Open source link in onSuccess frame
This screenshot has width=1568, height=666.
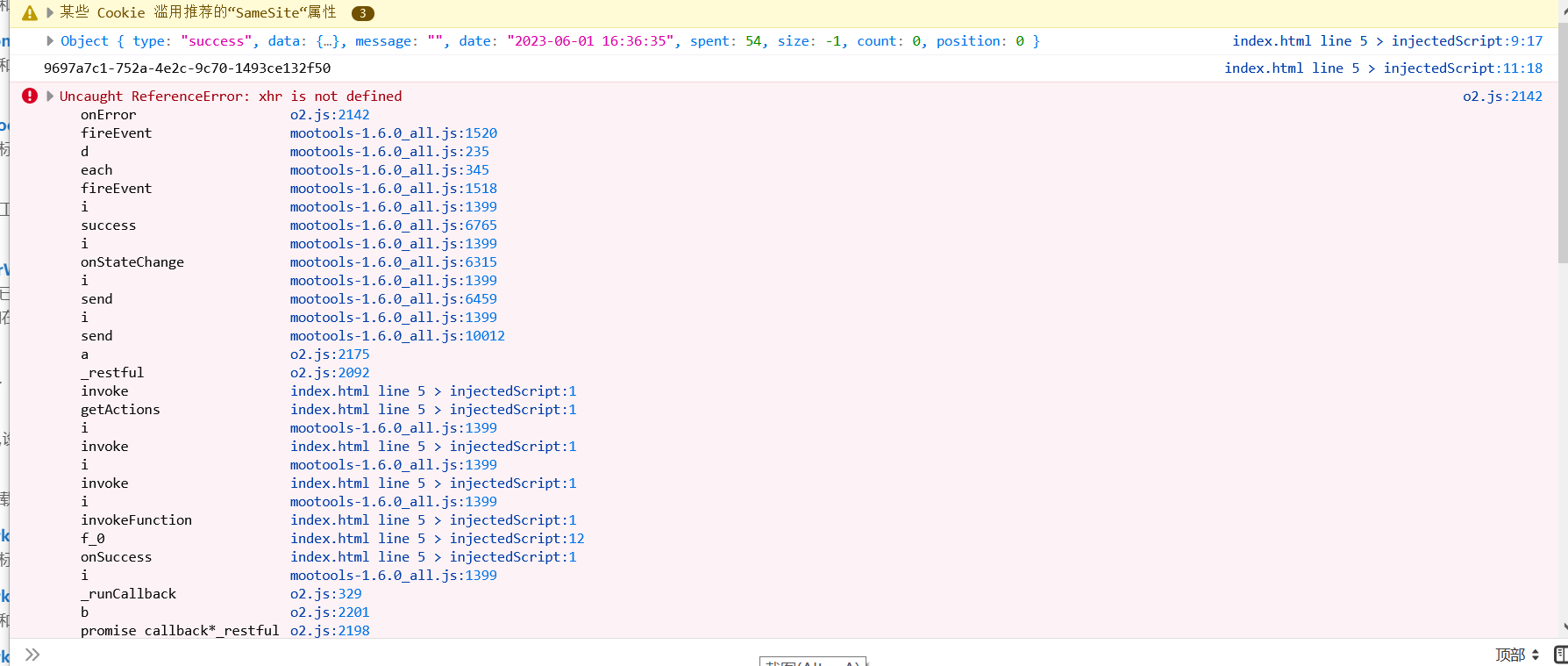[x=433, y=557]
